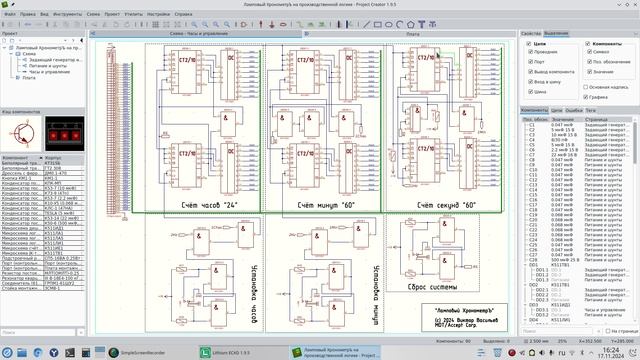Select the Text 'T' tool
The height and width of the screenshot is (360, 640).
422,24
